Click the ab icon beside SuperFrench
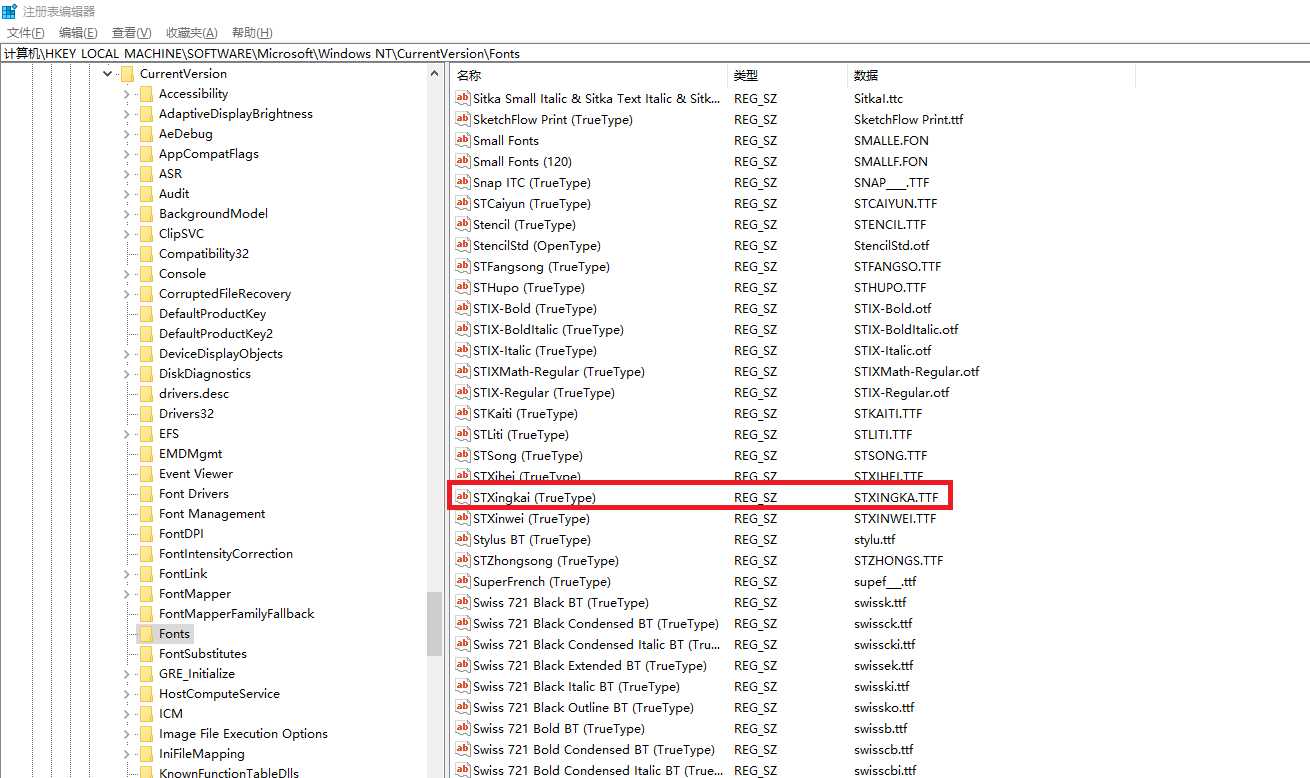The width and height of the screenshot is (1310, 778). [462, 581]
